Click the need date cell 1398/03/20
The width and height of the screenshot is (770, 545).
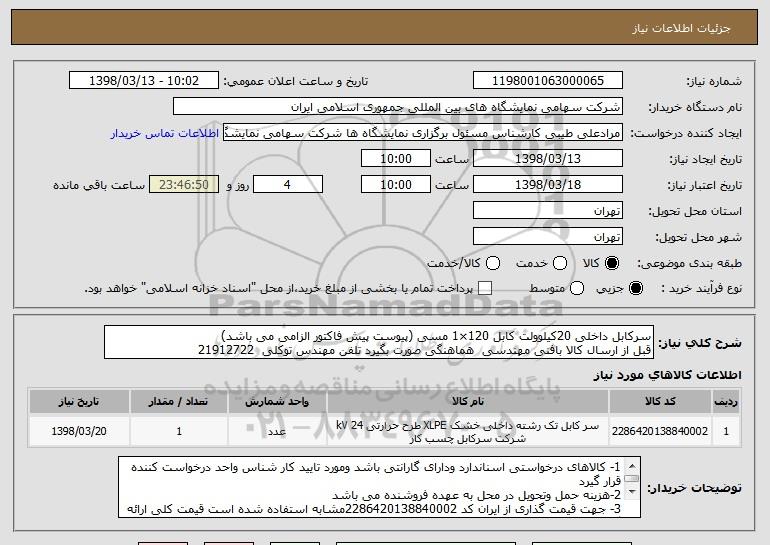(79, 431)
